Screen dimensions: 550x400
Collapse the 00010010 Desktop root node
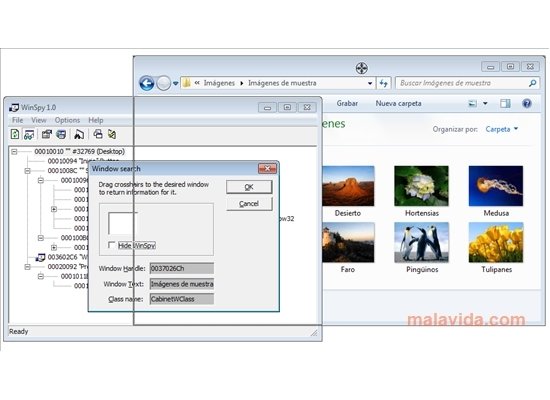14,152
